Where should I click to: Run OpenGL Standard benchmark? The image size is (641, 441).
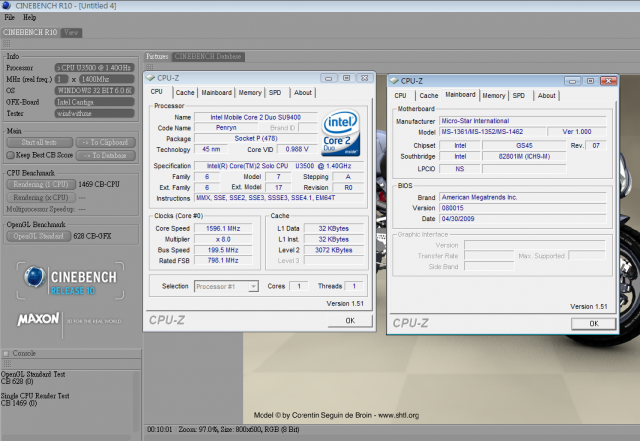tap(39, 236)
